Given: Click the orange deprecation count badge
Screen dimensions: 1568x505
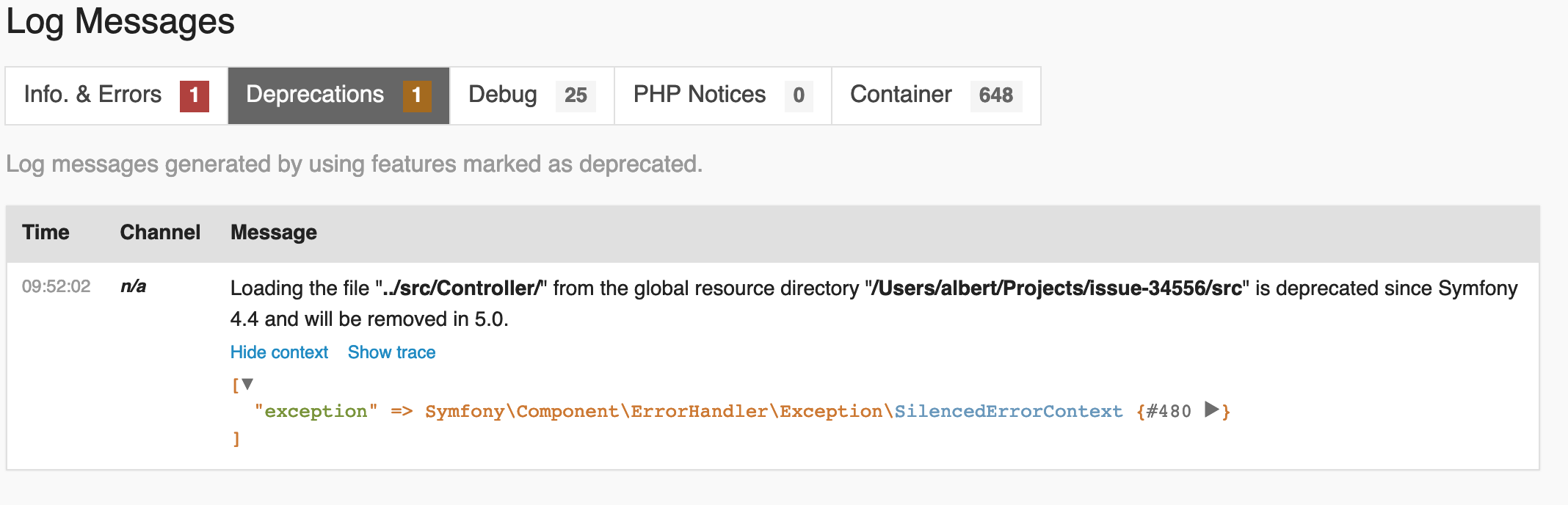Looking at the screenshot, I should point(417,96).
